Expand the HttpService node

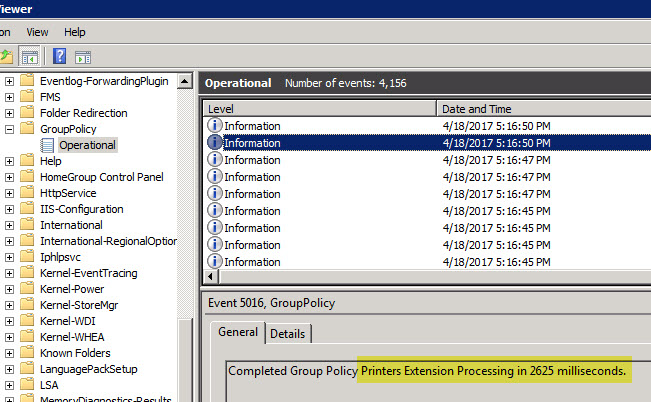coord(9,193)
